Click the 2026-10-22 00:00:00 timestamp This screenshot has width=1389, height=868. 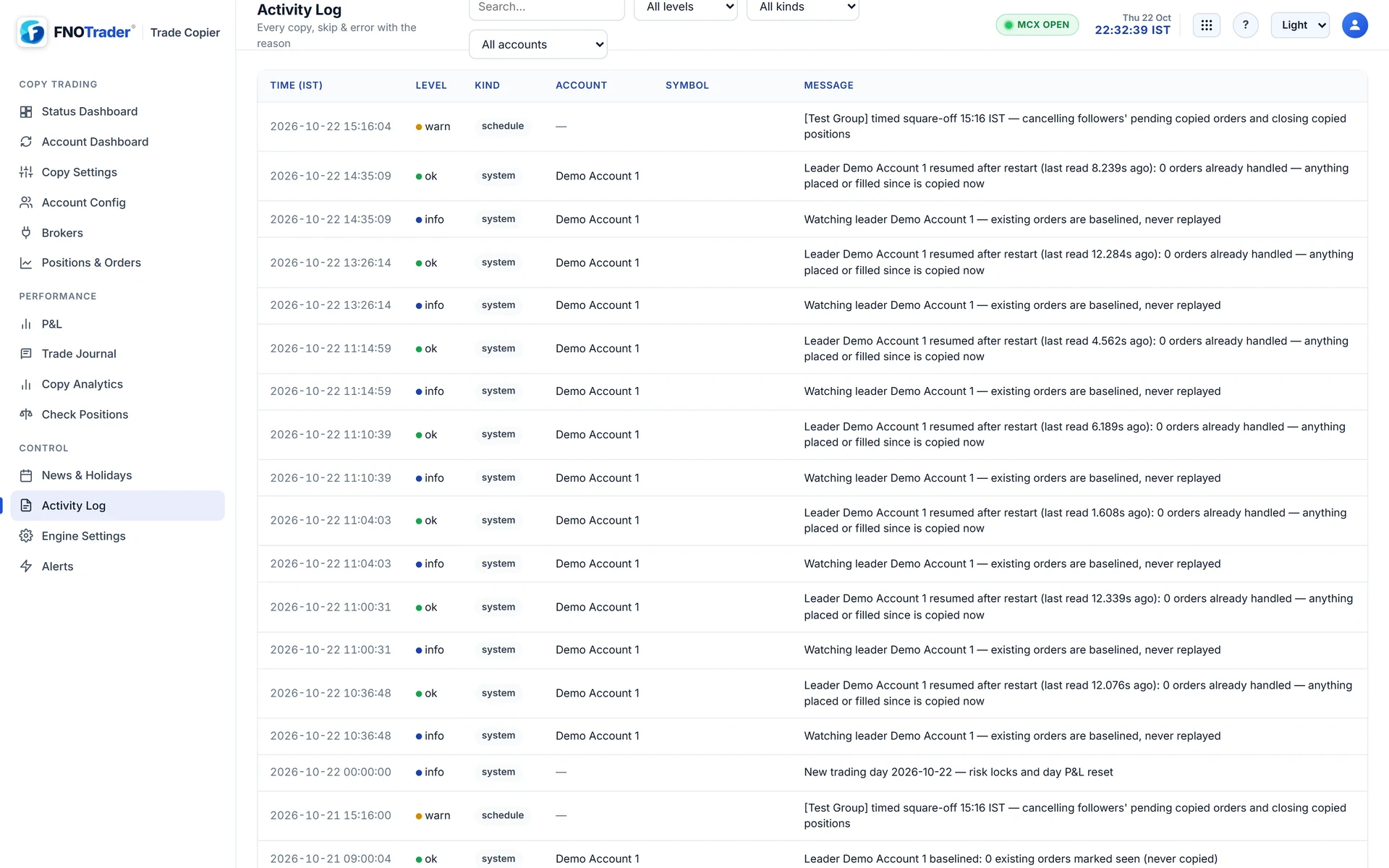pos(331,773)
